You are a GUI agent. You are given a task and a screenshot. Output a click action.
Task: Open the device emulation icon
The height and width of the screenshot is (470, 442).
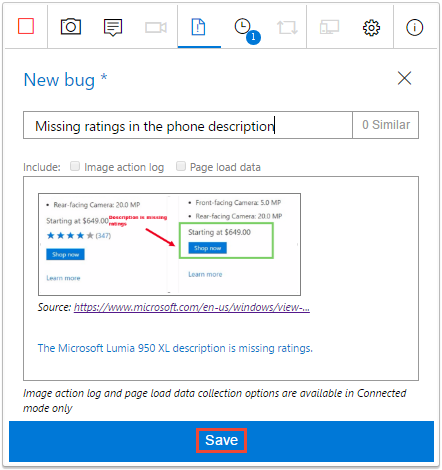[x=329, y=27]
